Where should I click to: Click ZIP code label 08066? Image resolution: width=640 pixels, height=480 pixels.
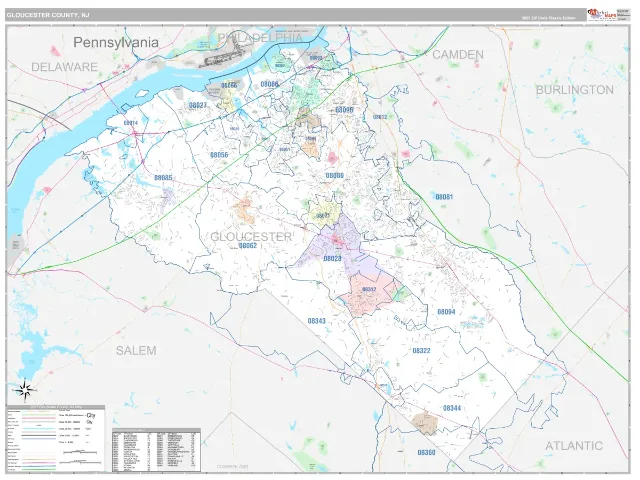point(229,86)
